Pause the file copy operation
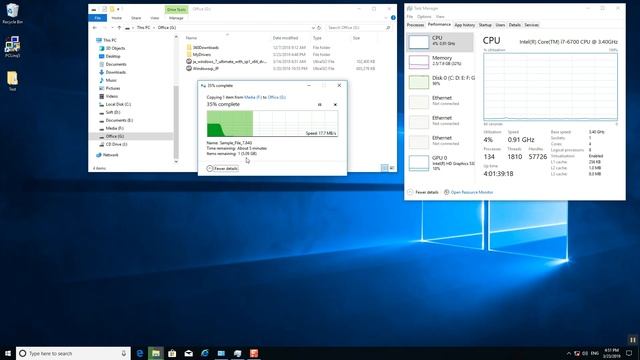The image size is (640, 360). pos(320,104)
